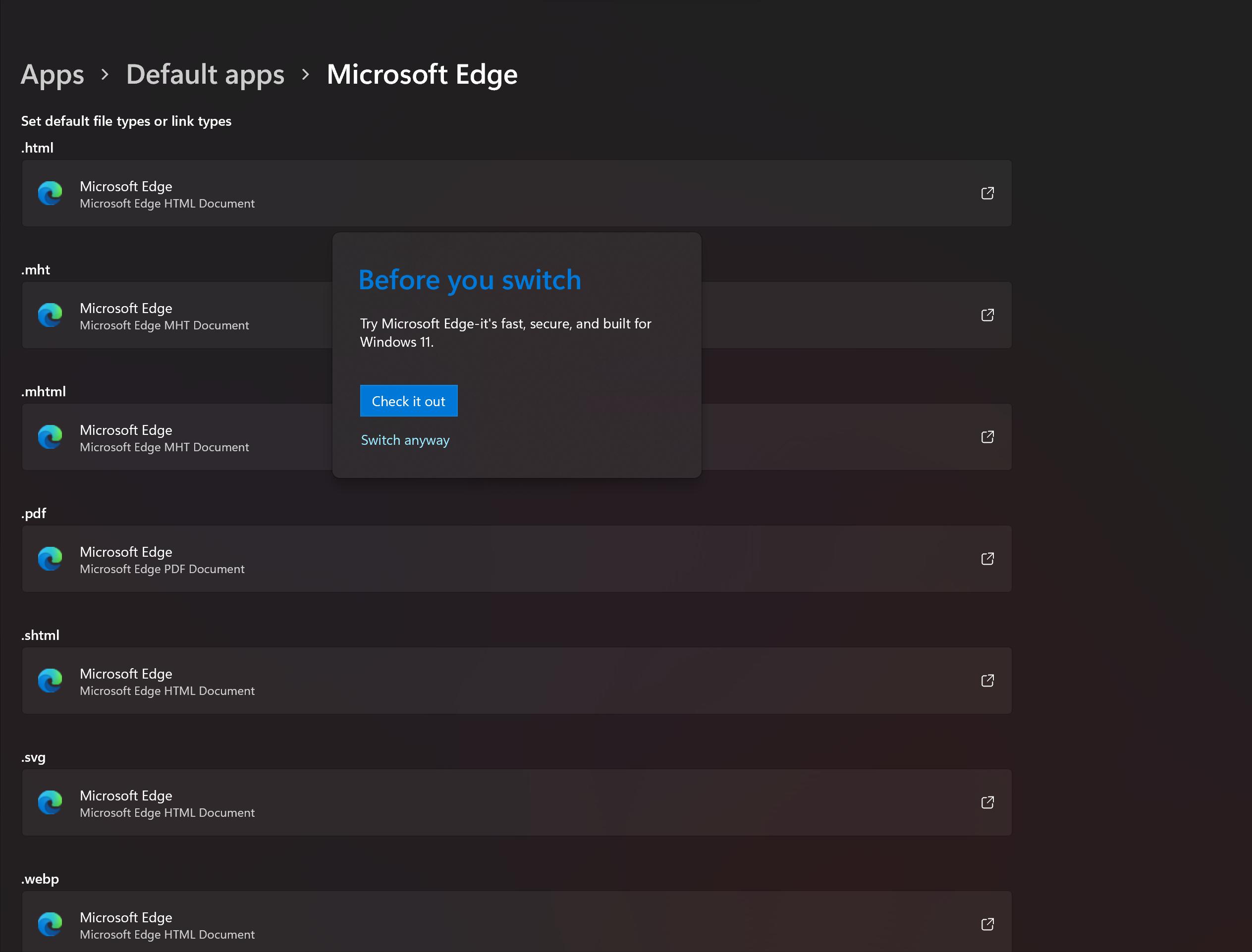The height and width of the screenshot is (952, 1252).
Task: Click the Switch anyway link
Action: pyautogui.click(x=405, y=440)
